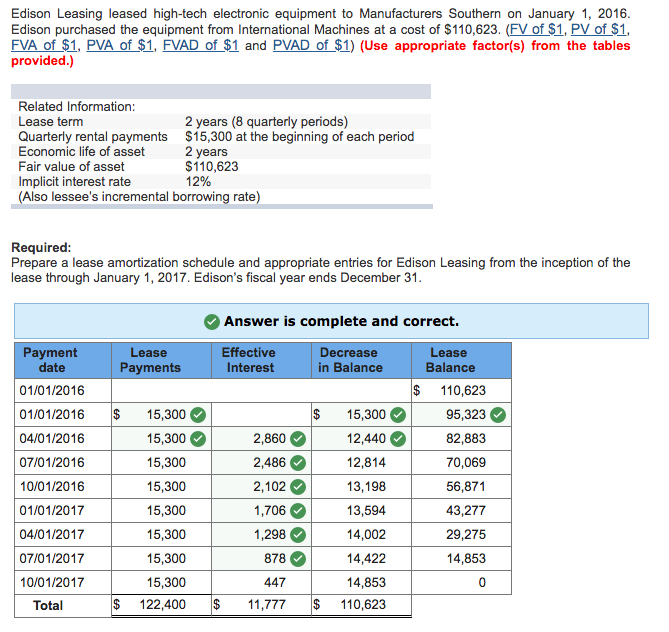Click the 70,069 lease balance cell
This screenshot has width=669, height=632.
462,463
